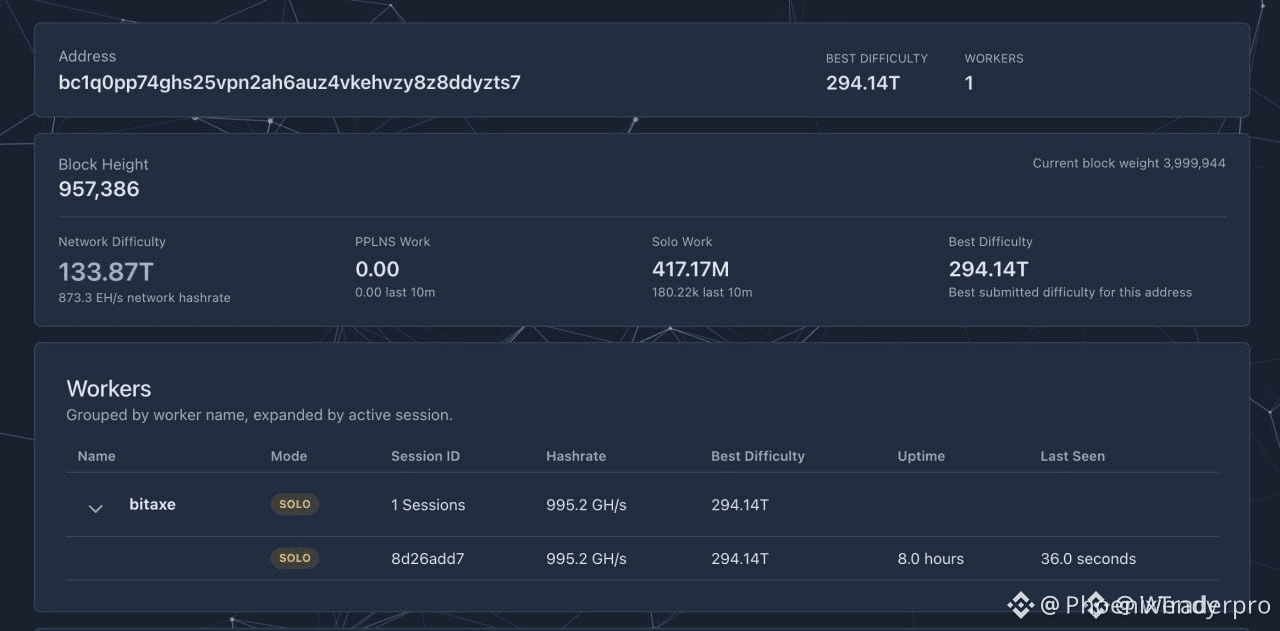Viewport: 1280px width, 631px height.
Task: Click the Mode column header
Action: point(289,456)
